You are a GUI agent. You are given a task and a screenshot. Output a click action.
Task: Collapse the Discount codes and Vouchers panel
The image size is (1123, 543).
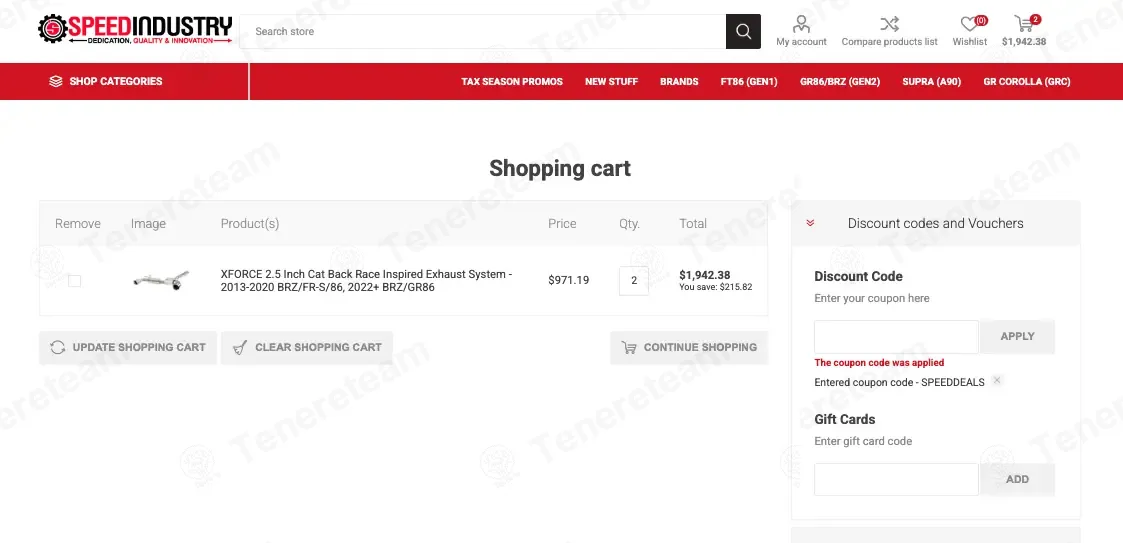point(810,224)
